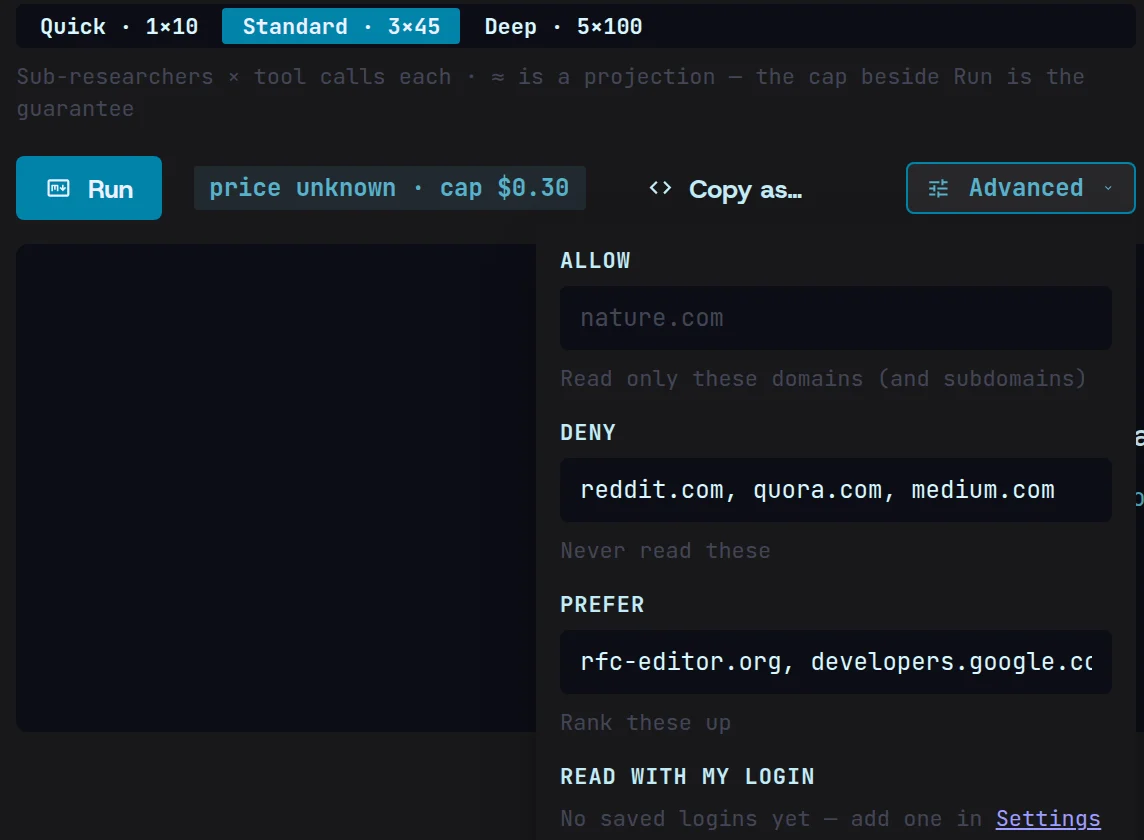Select the Quick · 1×10 preset
This screenshot has height=840, width=1144.
pos(119,27)
